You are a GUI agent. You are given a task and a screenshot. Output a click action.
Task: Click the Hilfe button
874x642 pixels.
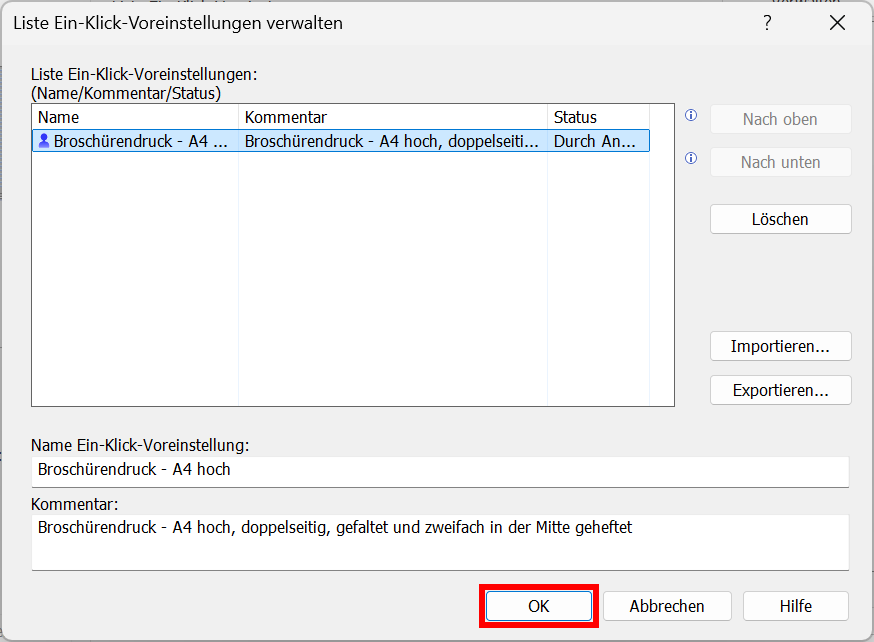[x=796, y=606]
